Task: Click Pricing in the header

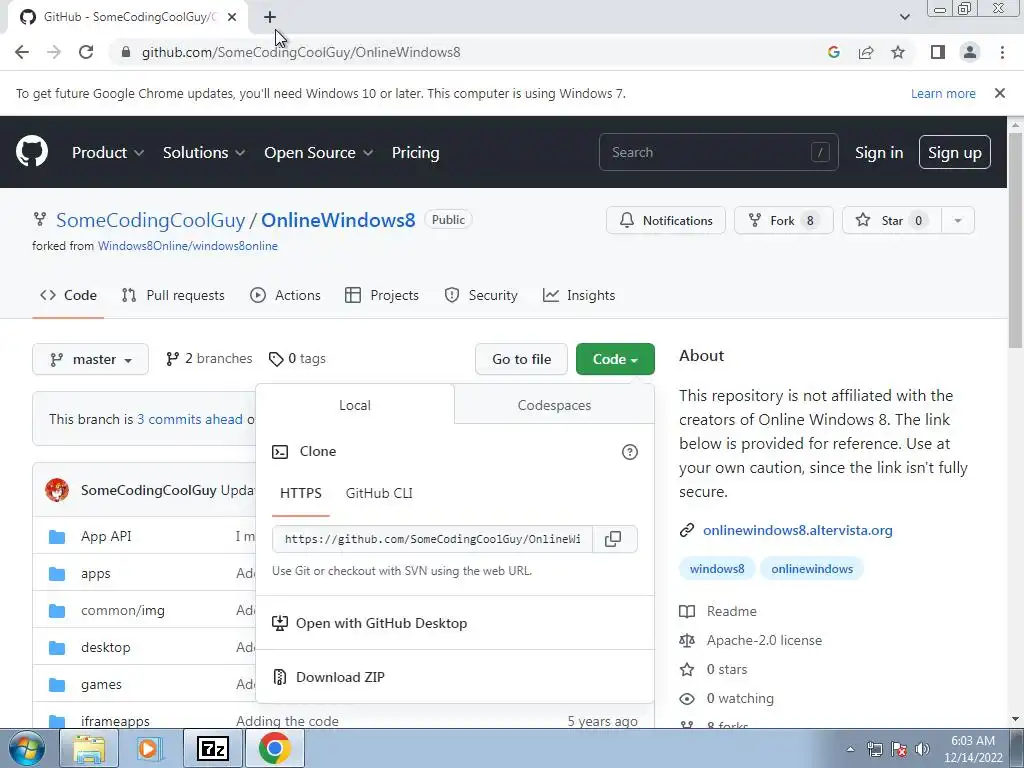Action: click(x=415, y=152)
